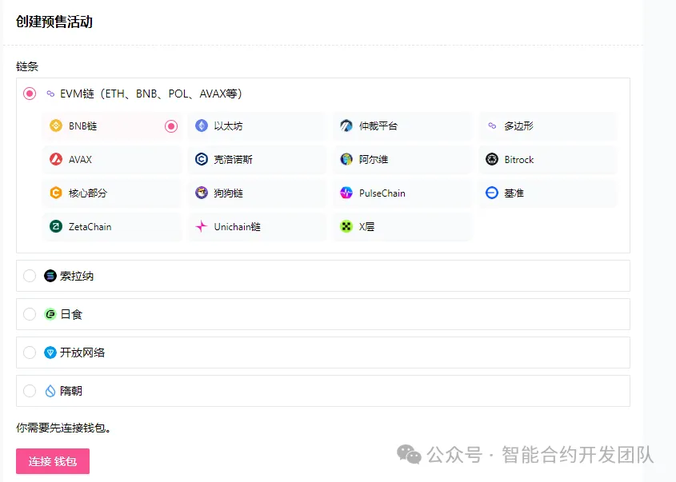Click the 以太坊 Ethereum icon
Screen dimensions: 676x482
click(x=201, y=126)
